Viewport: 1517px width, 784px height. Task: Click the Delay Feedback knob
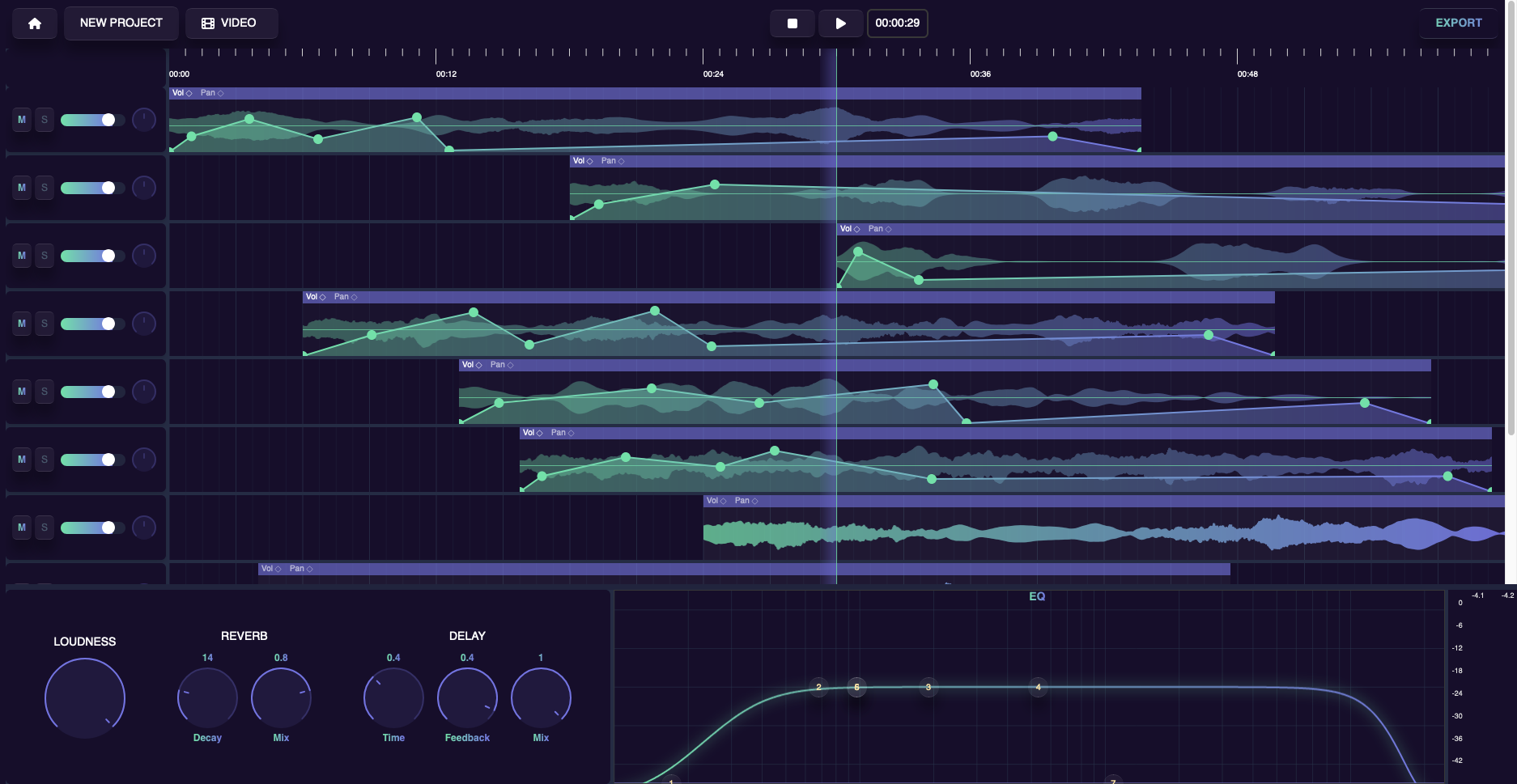click(x=467, y=697)
